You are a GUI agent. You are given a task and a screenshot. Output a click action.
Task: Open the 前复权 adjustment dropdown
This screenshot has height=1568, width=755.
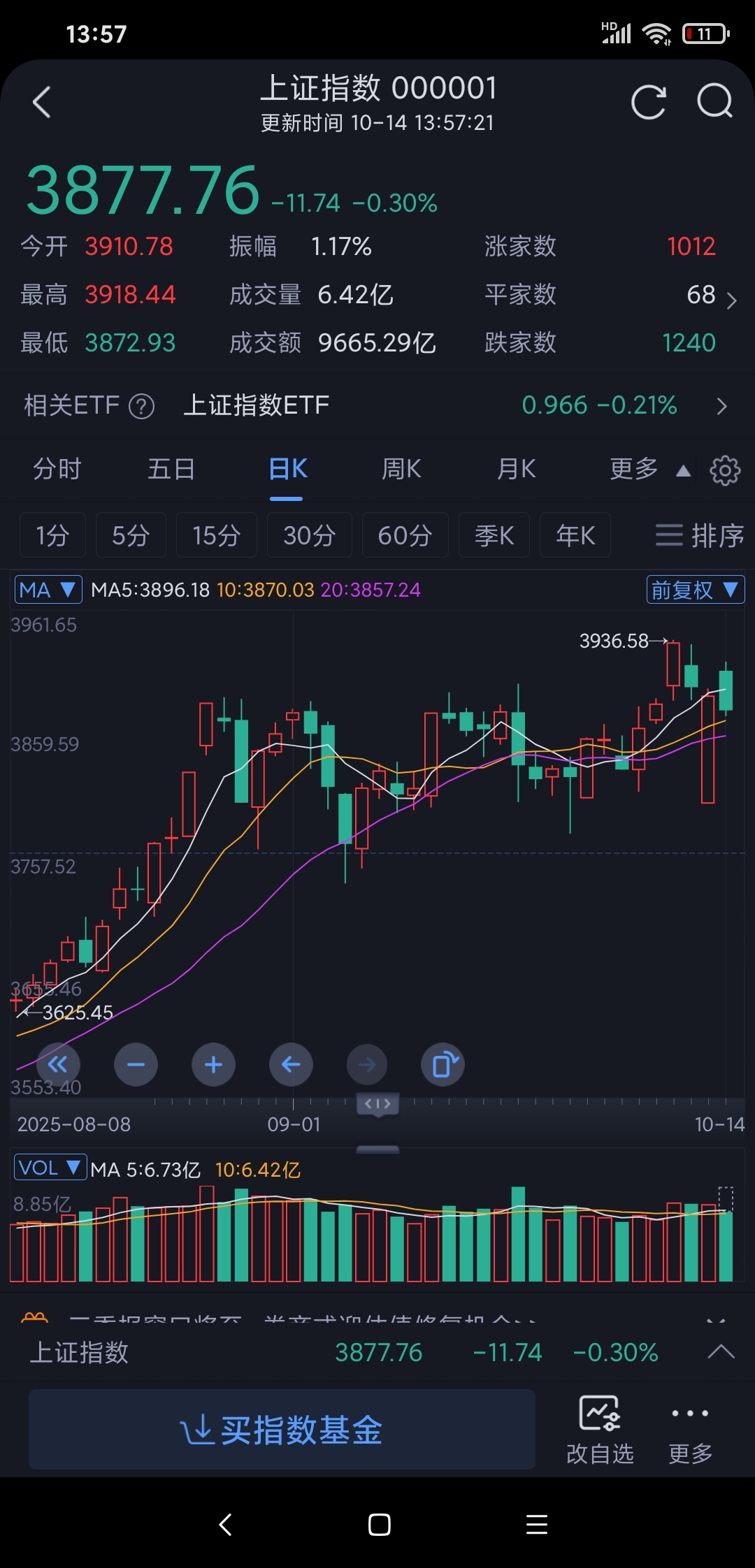pyautogui.click(x=696, y=590)
